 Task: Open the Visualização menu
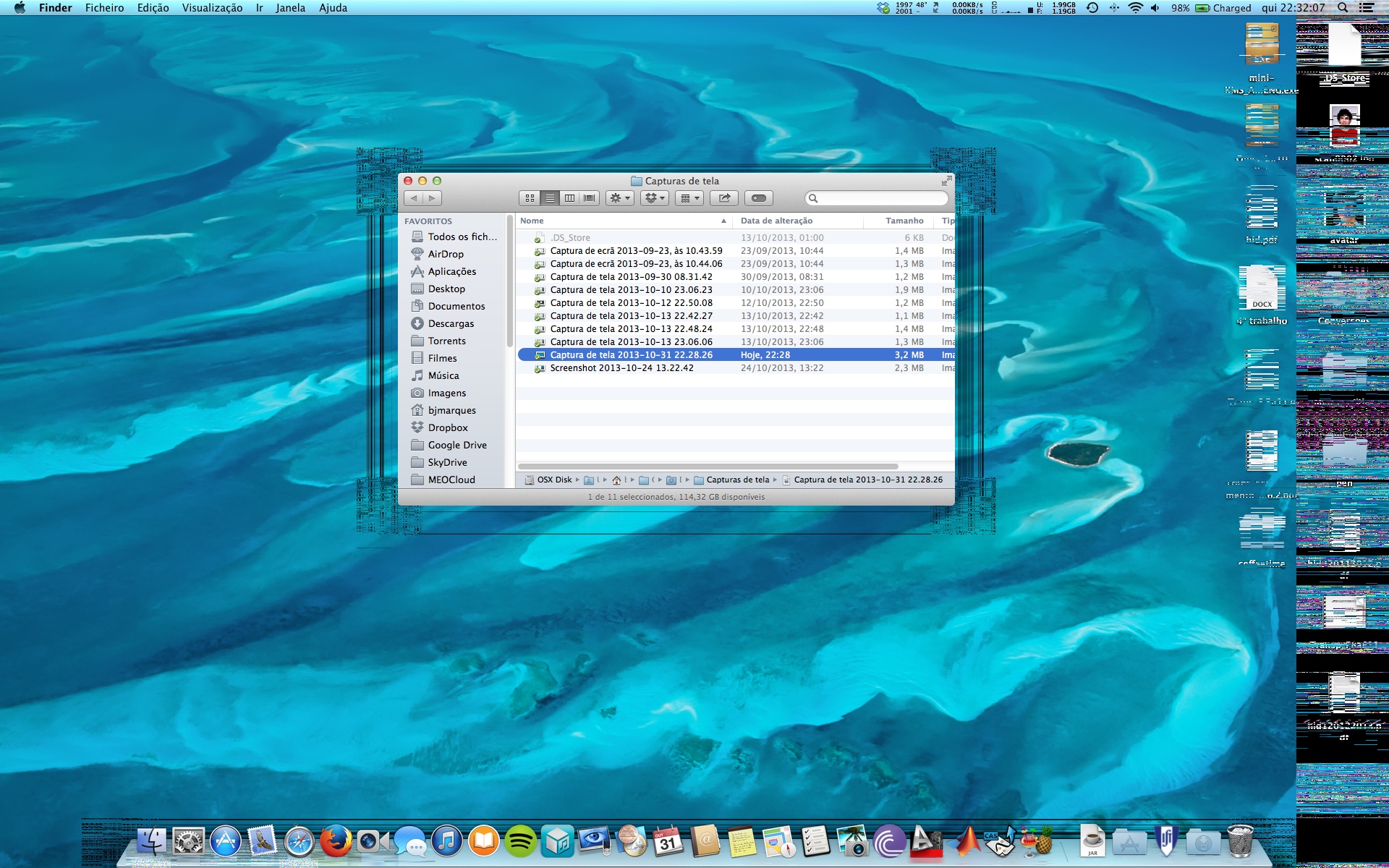tap(212, 8)
